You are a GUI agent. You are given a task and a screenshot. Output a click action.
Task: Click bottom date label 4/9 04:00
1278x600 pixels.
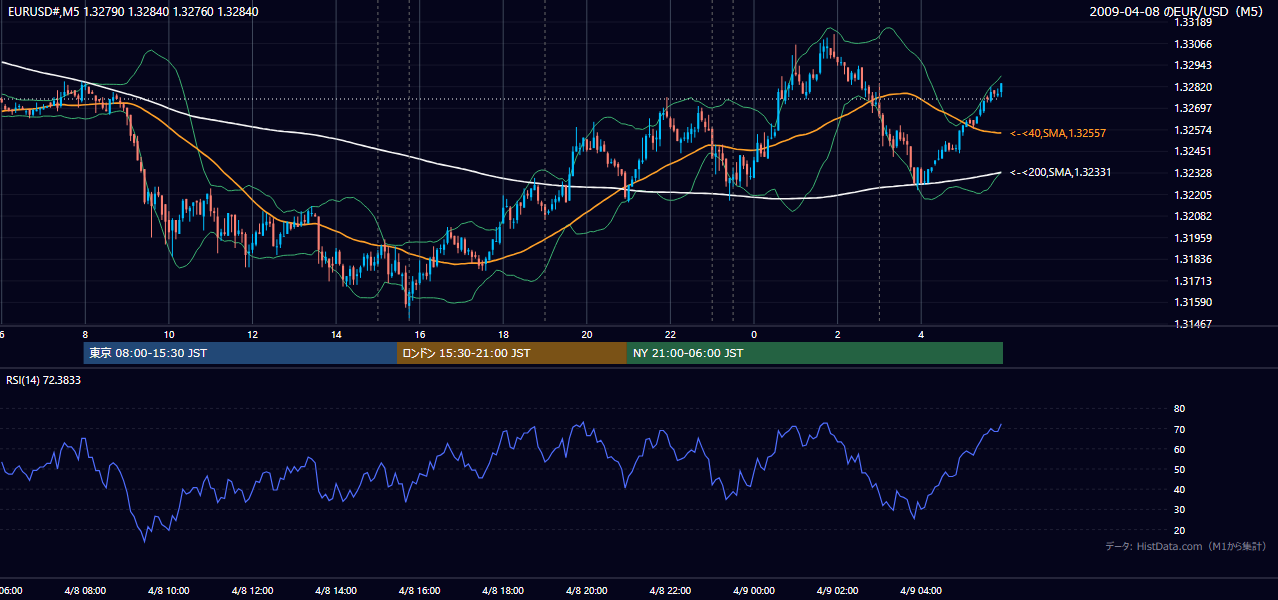click(922, 590)
